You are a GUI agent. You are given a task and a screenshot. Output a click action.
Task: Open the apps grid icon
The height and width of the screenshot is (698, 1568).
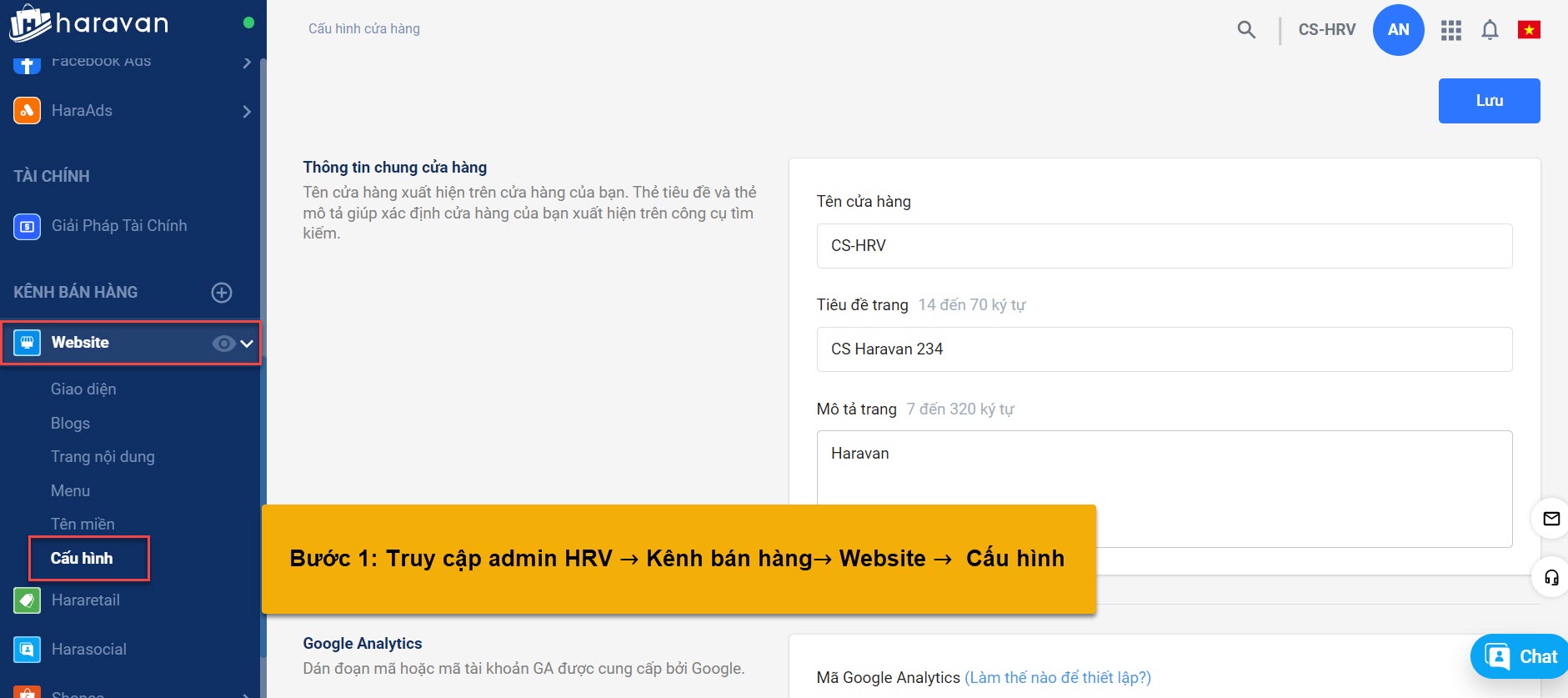[x=1451, y=30]
